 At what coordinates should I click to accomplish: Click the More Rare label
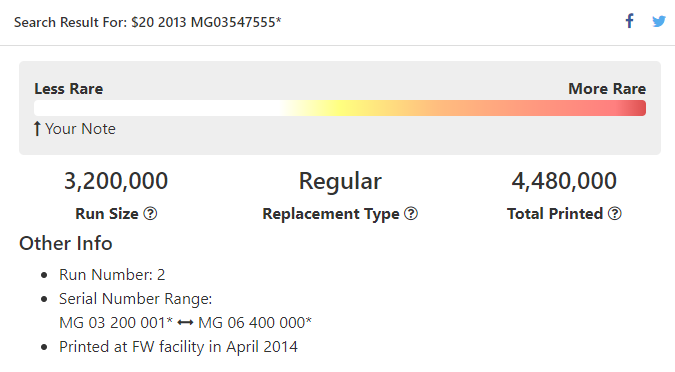pyautogui.click(x=607, y=89)
